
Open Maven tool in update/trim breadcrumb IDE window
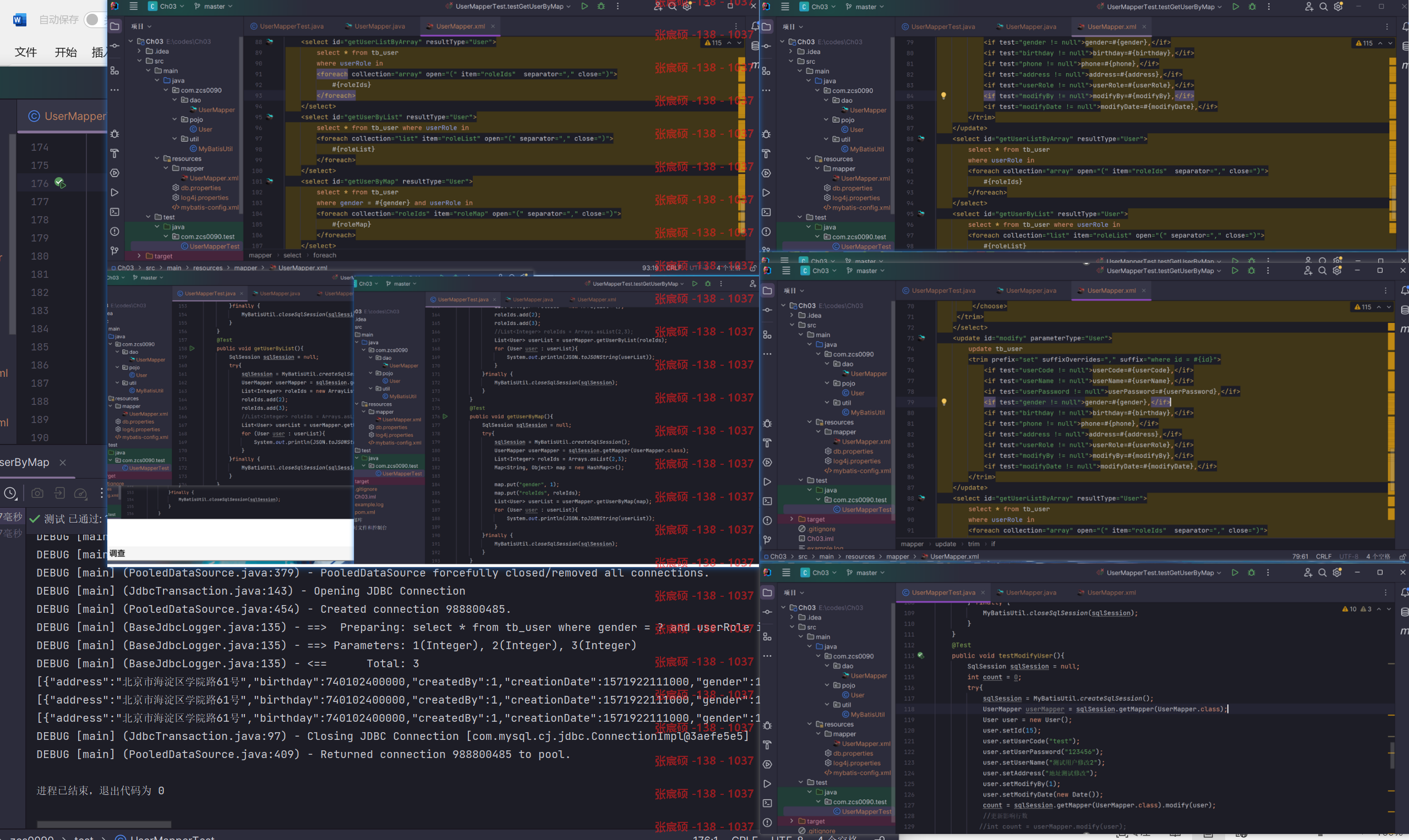1404,329
